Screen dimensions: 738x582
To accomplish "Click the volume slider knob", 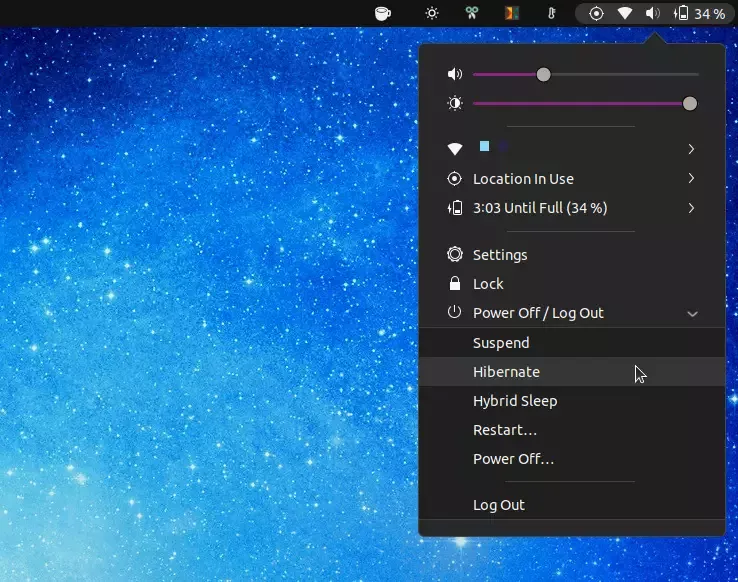I will pyautogui.click(x=543, y=74).
